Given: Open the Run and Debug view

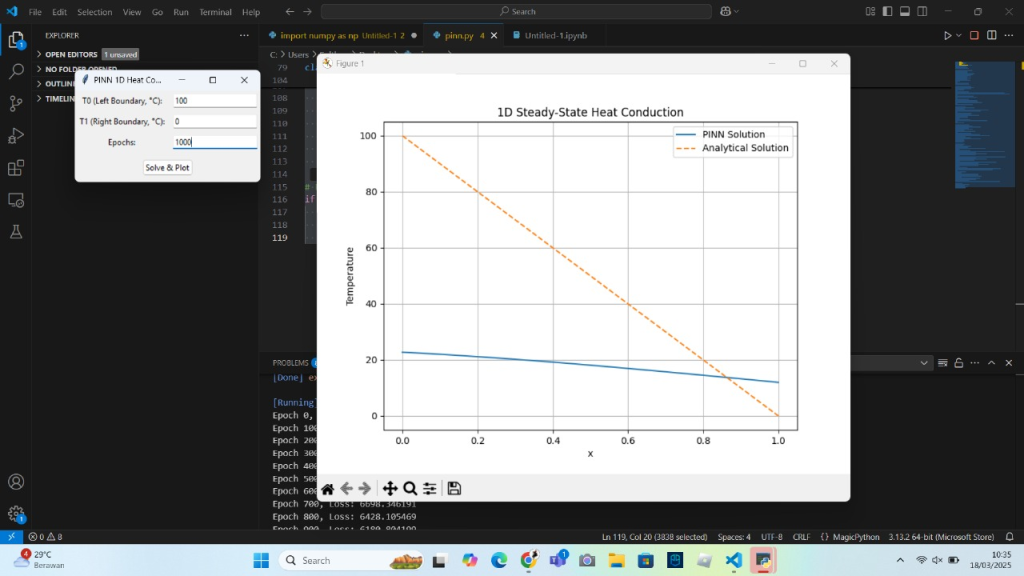Looking at the screenshot, I should coord(16,136).
